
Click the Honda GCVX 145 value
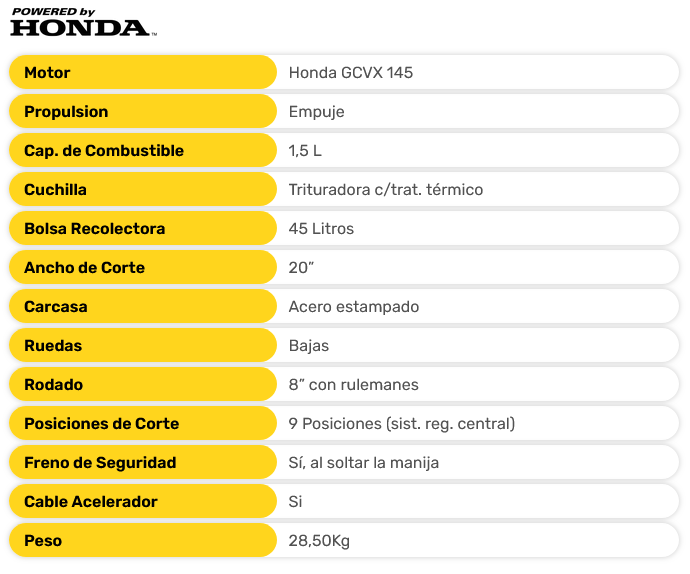tap(350, 72)
